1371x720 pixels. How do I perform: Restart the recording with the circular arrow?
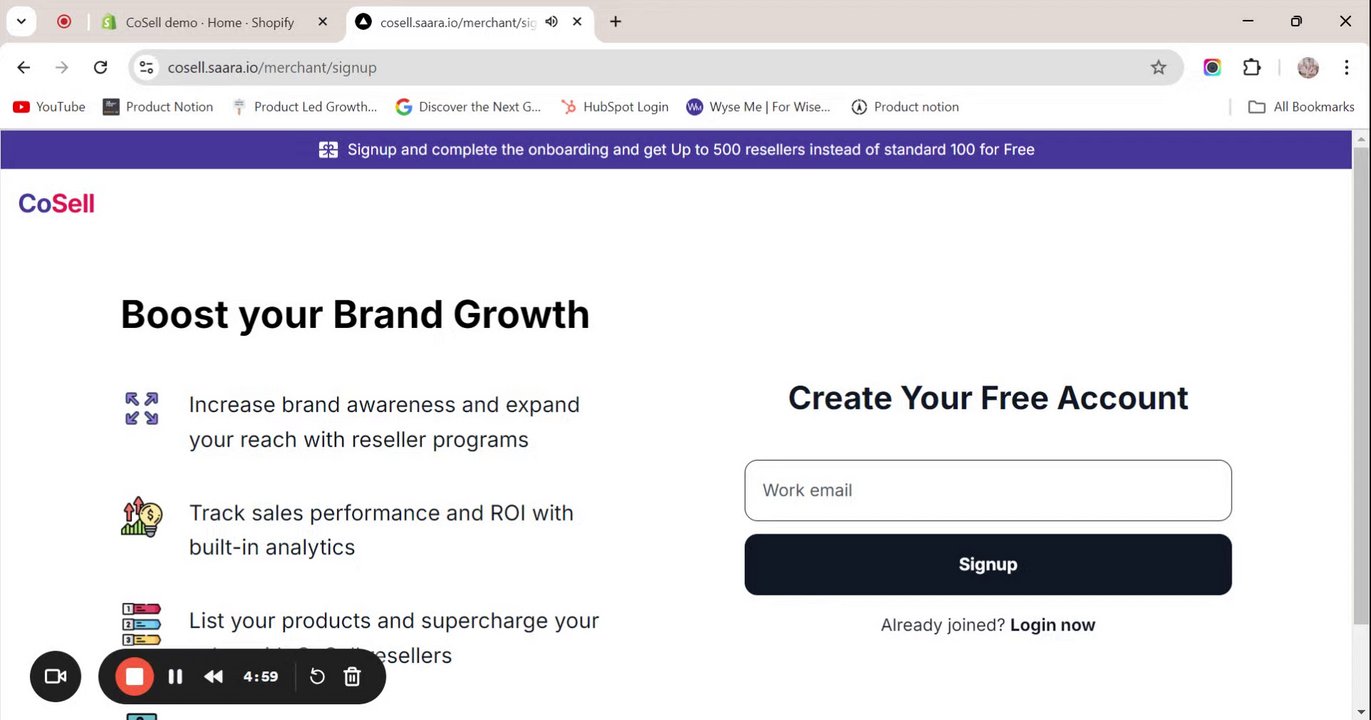click(317, 677)
